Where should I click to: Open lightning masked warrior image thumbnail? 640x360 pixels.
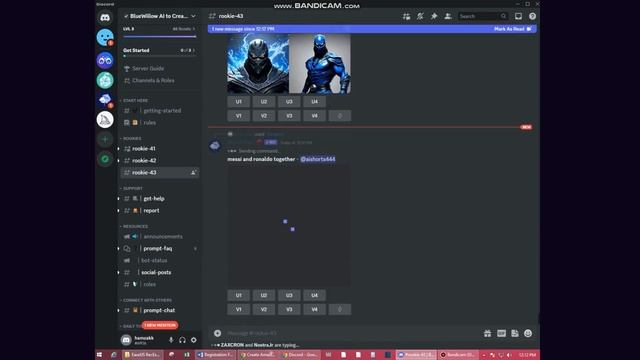258,64
